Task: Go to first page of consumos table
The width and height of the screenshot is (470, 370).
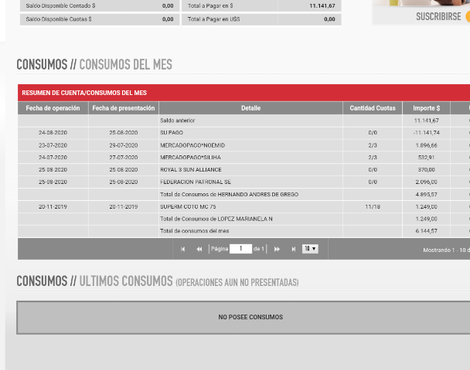Action: [x=183, y=249]
